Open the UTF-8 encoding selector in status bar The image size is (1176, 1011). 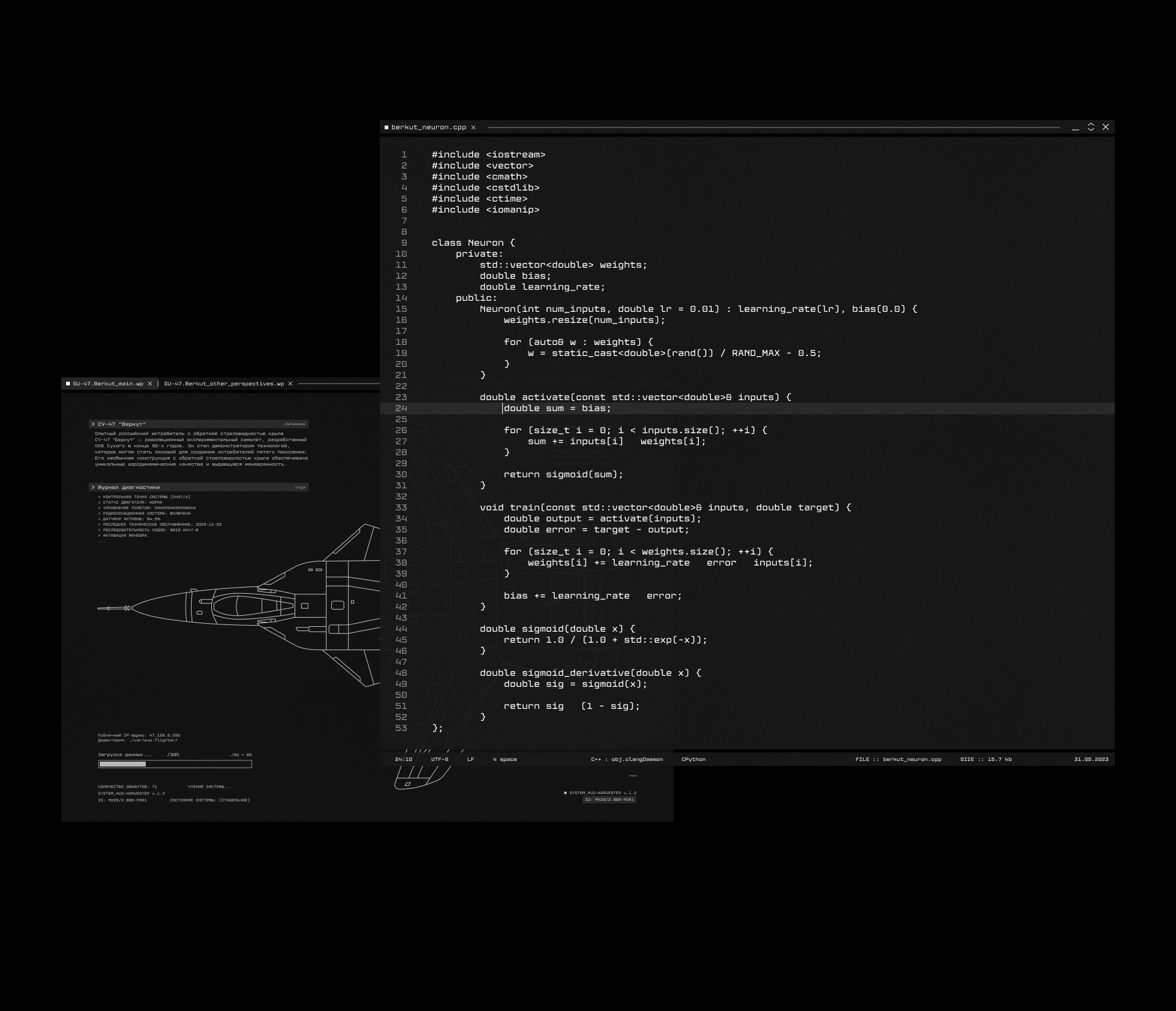439,759
